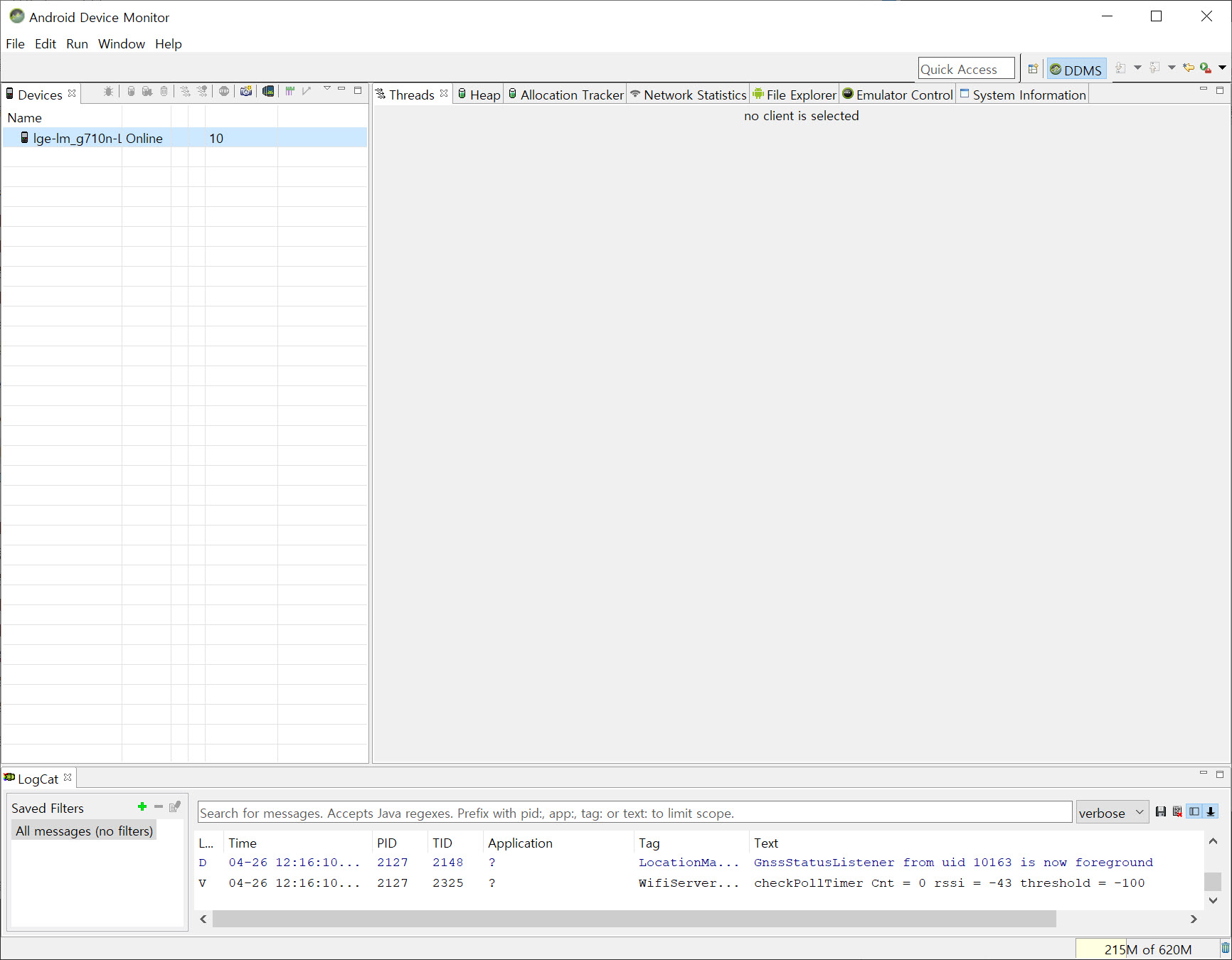This screenshot has width=1232, height=960.
Task: Toggle Scroll Lock down-arrow in LogCat
Action: click(x=1211, y=811)
